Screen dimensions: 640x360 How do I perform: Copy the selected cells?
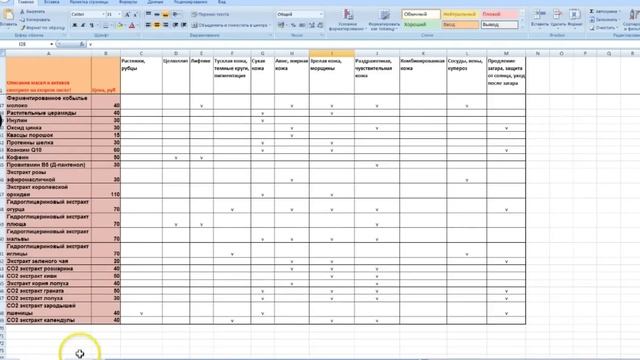[x=35, y=20]
